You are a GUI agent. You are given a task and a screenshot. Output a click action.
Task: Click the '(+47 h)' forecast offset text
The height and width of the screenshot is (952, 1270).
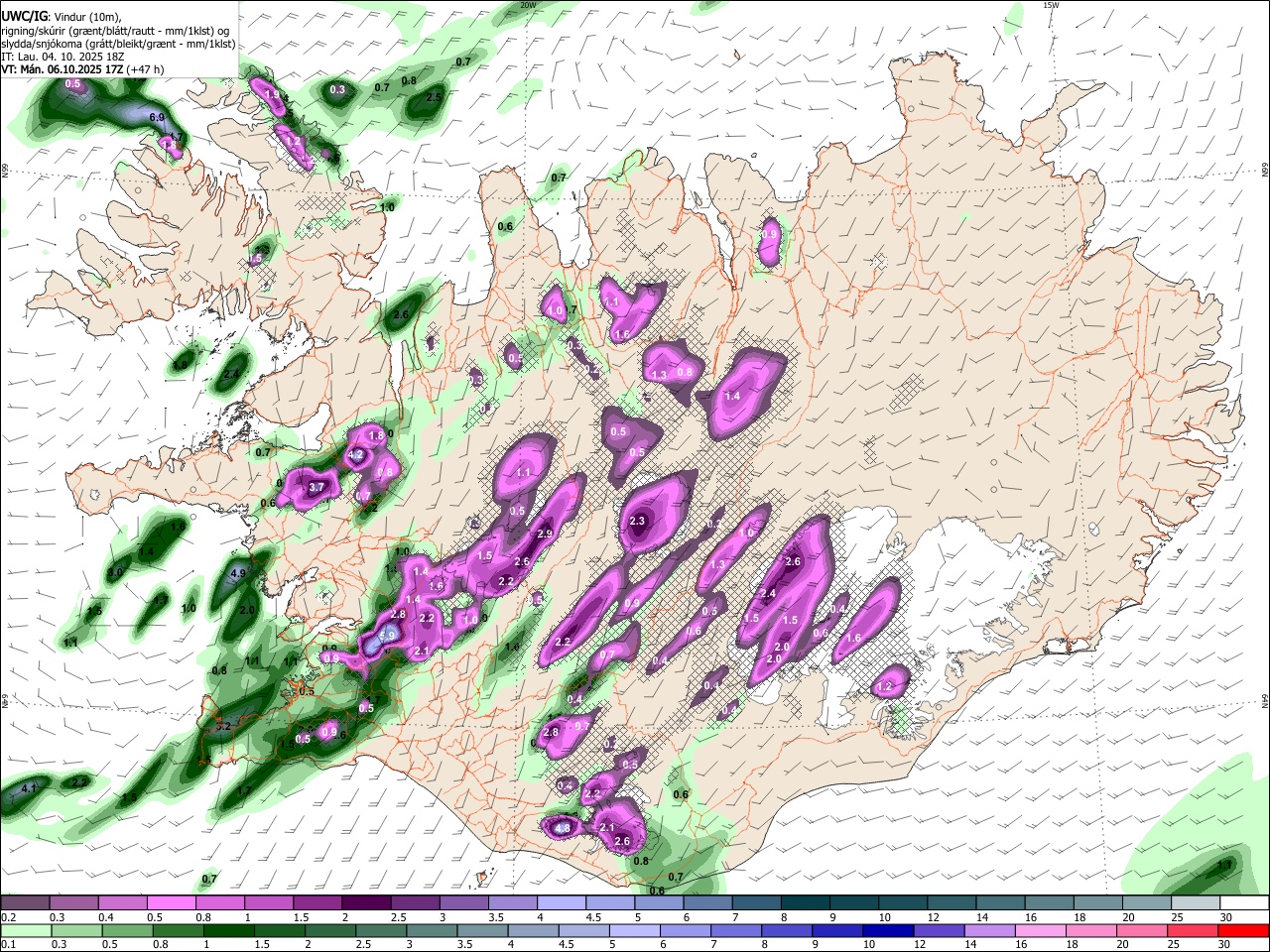point(144,69)
